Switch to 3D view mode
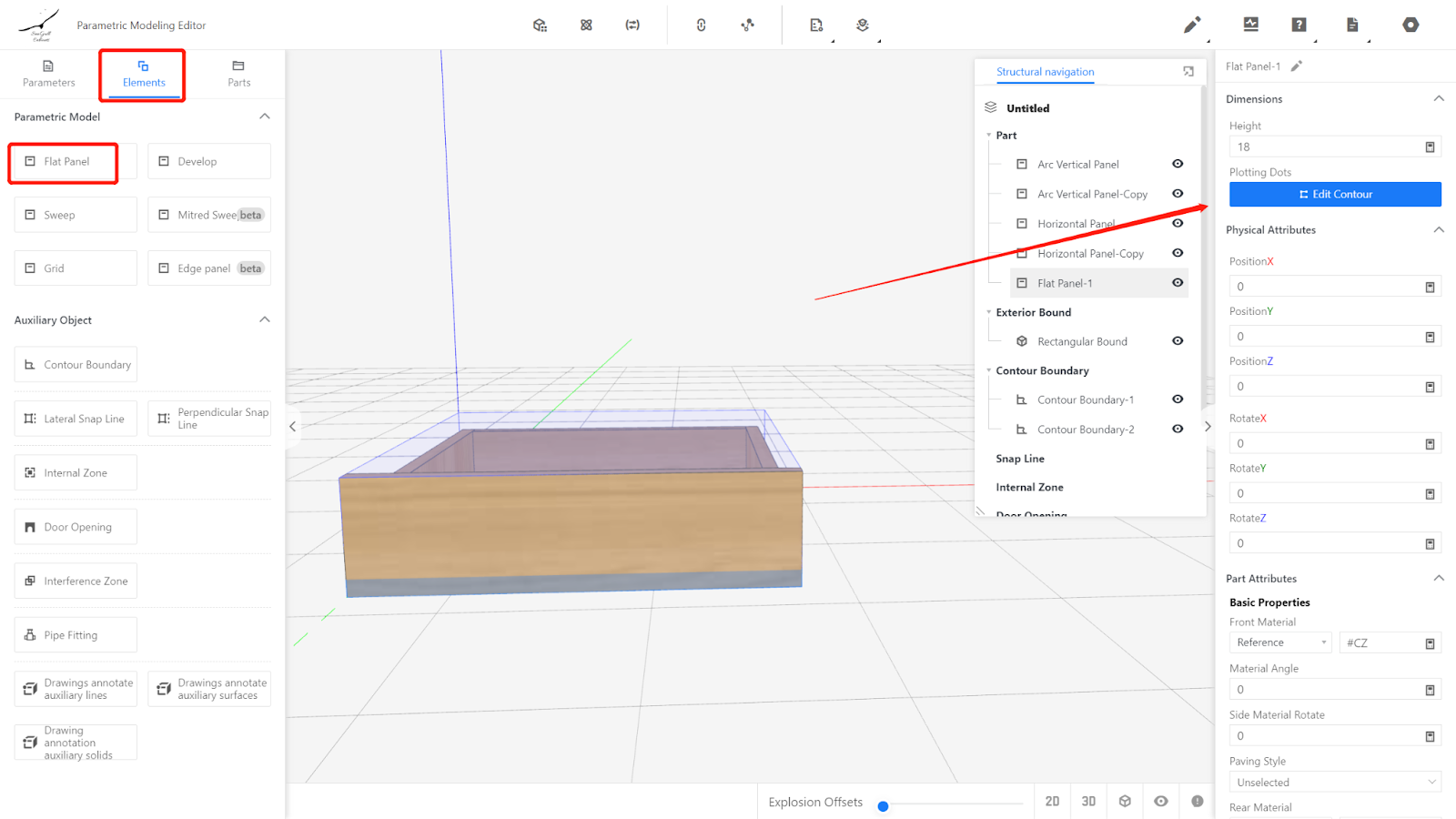Viewport: 1456px width, 819px height. coord(1088,802)
